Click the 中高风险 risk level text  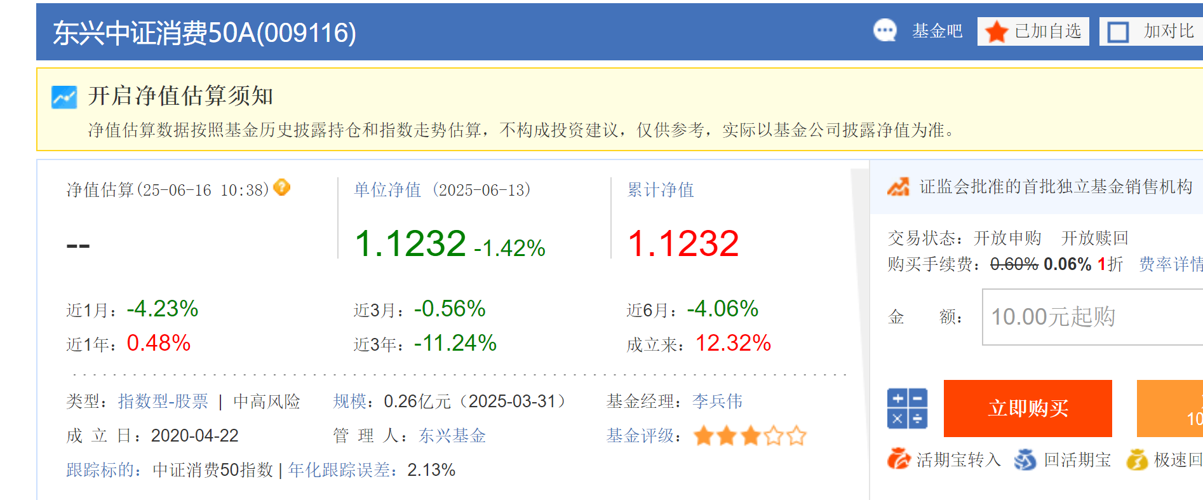[266, 401]
